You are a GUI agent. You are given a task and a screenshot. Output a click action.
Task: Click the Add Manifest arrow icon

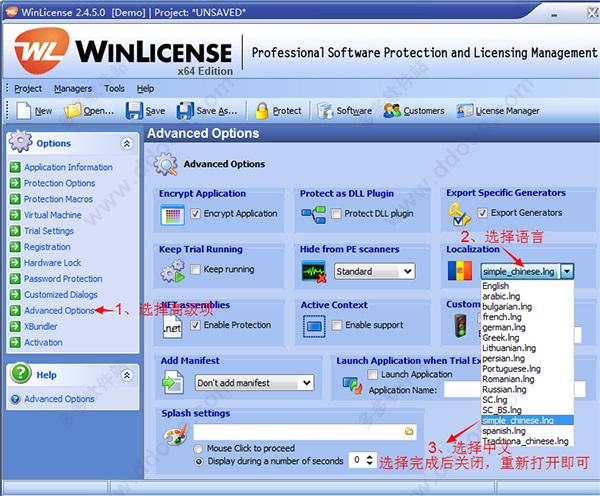tap(173, 383)
